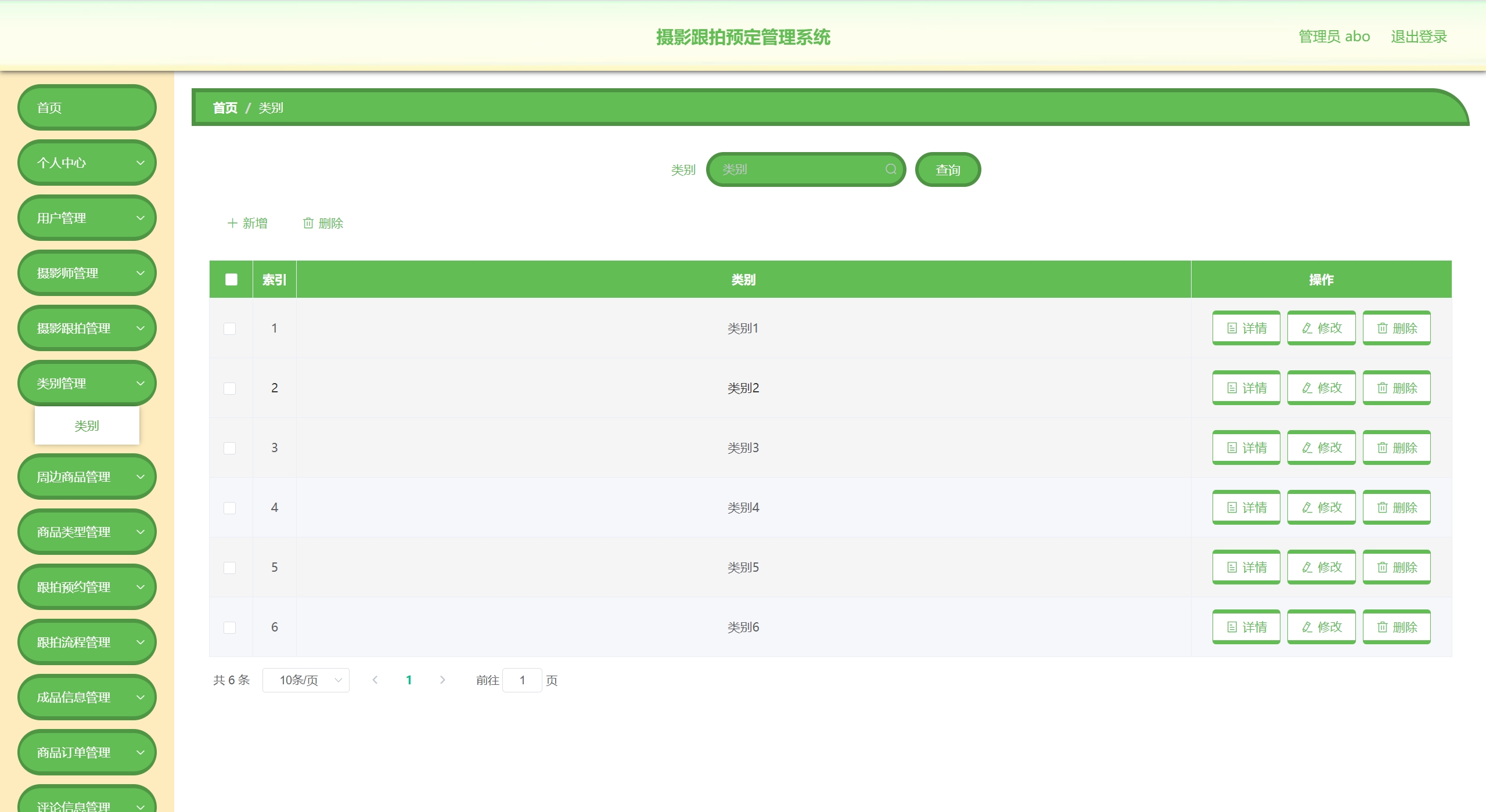Go to 首页 in the sidebar
The height and width of the screenshot is (812, 1486).
[87, 107]
